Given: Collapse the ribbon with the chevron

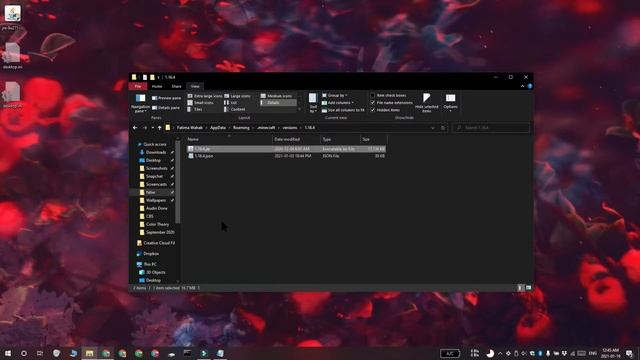Looking at the screenshot, I should tap(522, 86).
